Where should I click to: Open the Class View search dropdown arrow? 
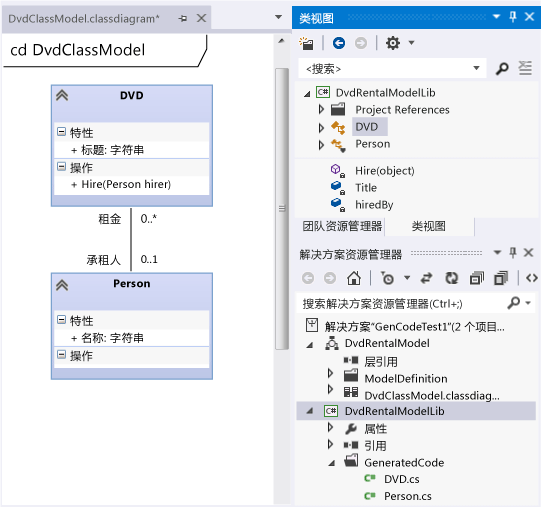[476, 68]
